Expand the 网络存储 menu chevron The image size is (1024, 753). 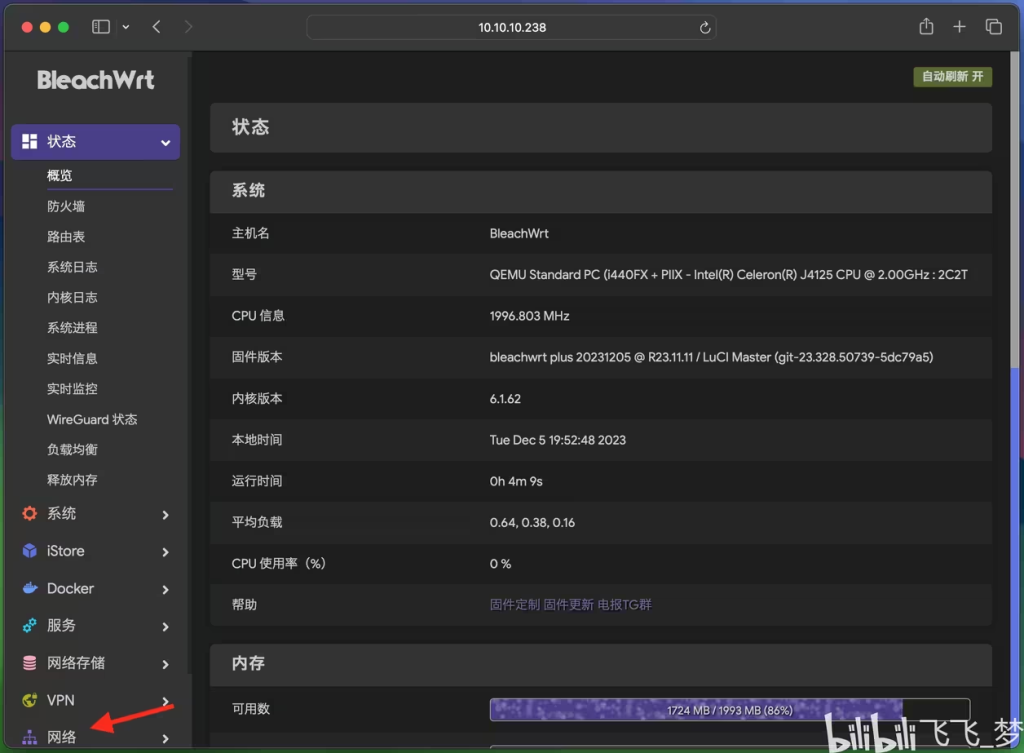click(x=165, y=664)
